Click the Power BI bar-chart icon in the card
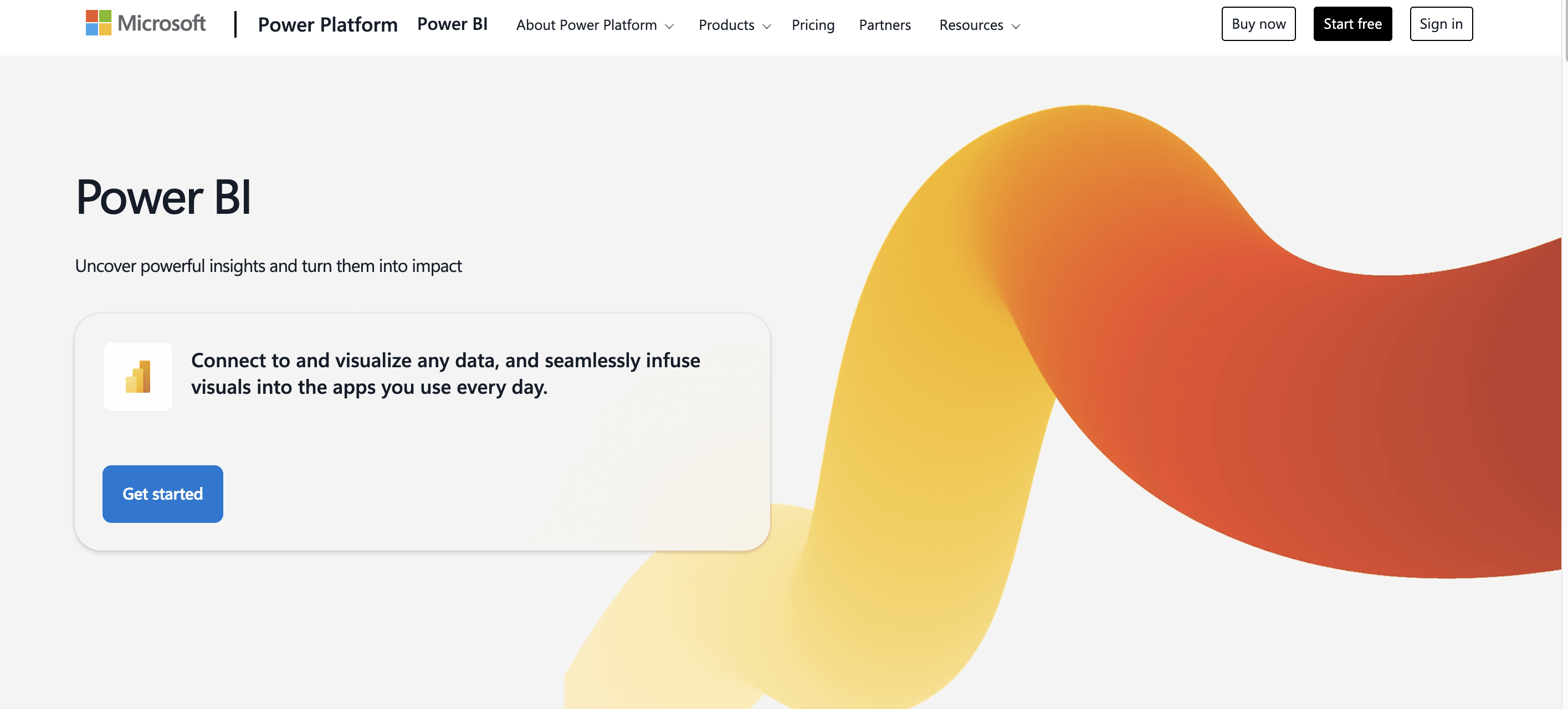Image resolution: width=1568 pixels, height=709 pixels. pyautogui.click(x=138, y=376)
